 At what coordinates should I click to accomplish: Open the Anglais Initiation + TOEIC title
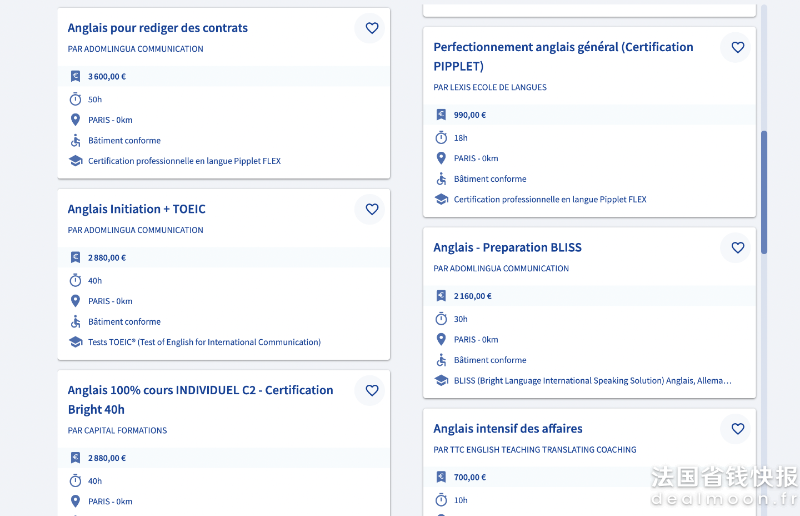click(137, 209)
